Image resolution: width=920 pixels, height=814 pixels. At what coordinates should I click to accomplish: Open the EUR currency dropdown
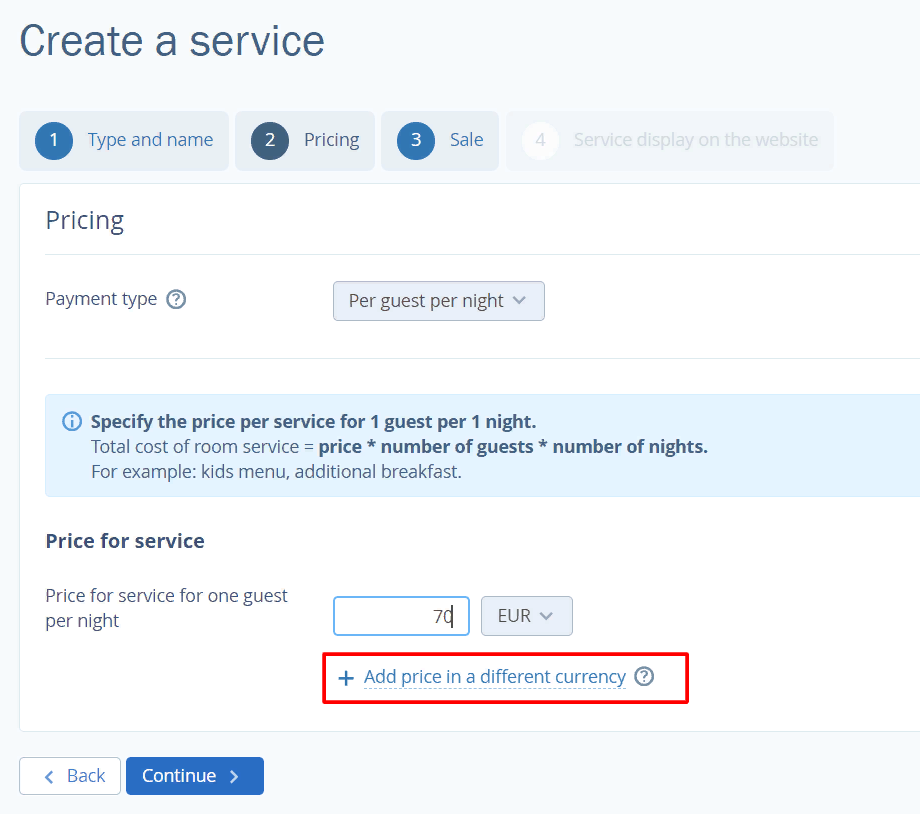click(x=526, y=616)
